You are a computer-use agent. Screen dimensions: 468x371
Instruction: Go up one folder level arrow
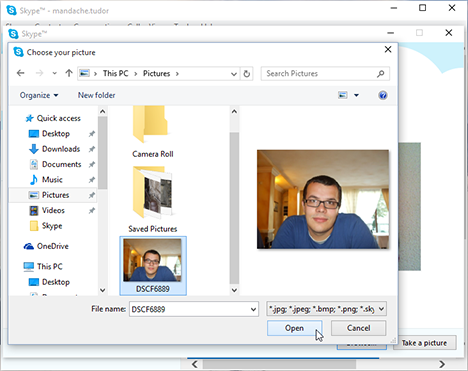(x=69, y=73)
